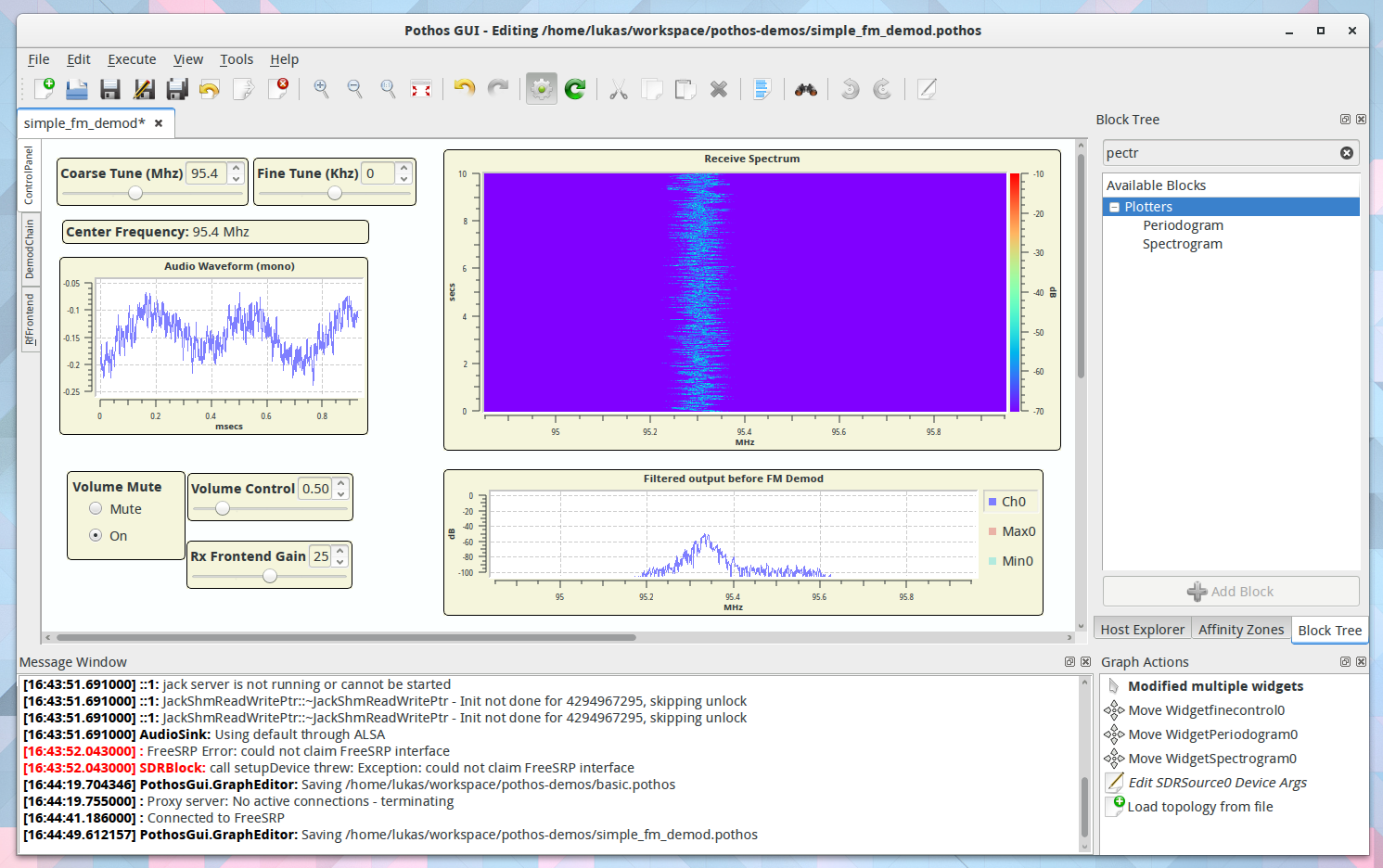Viewport: 1383px width, 868px height.
Task: Select the On radio button under Volume Mute
Action: [x=96, y=535]
